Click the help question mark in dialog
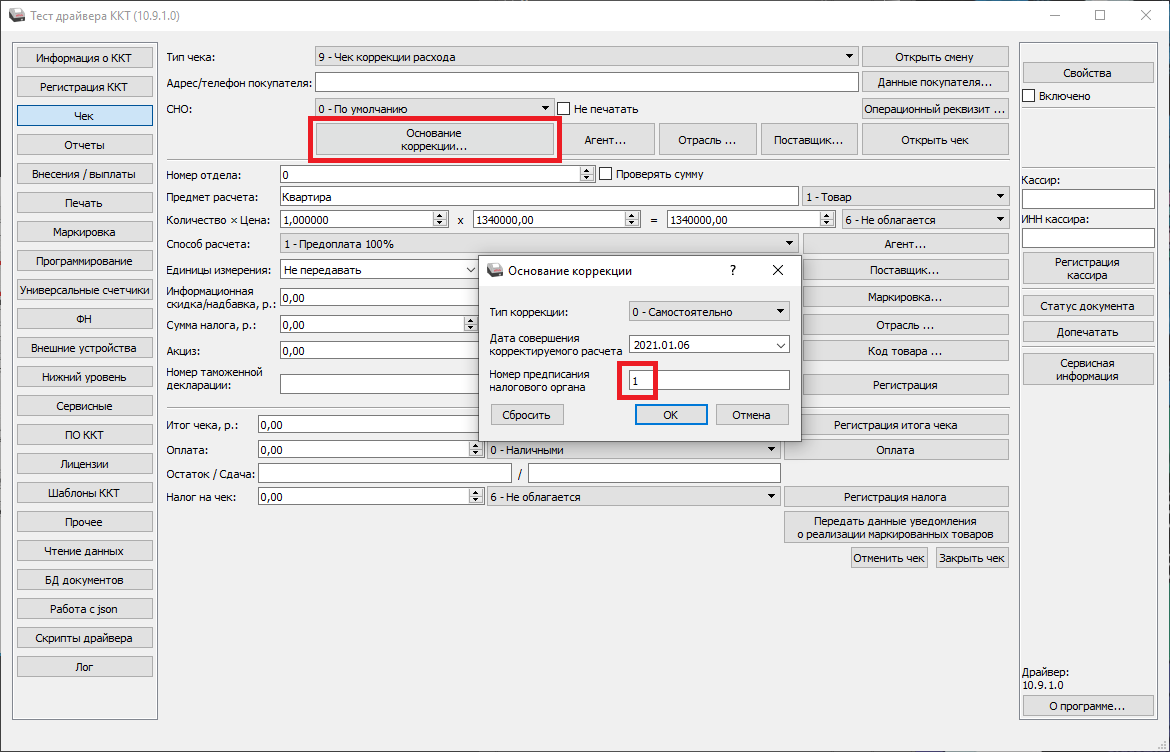The image size is (1170, 752). click(x=732, y=271)
